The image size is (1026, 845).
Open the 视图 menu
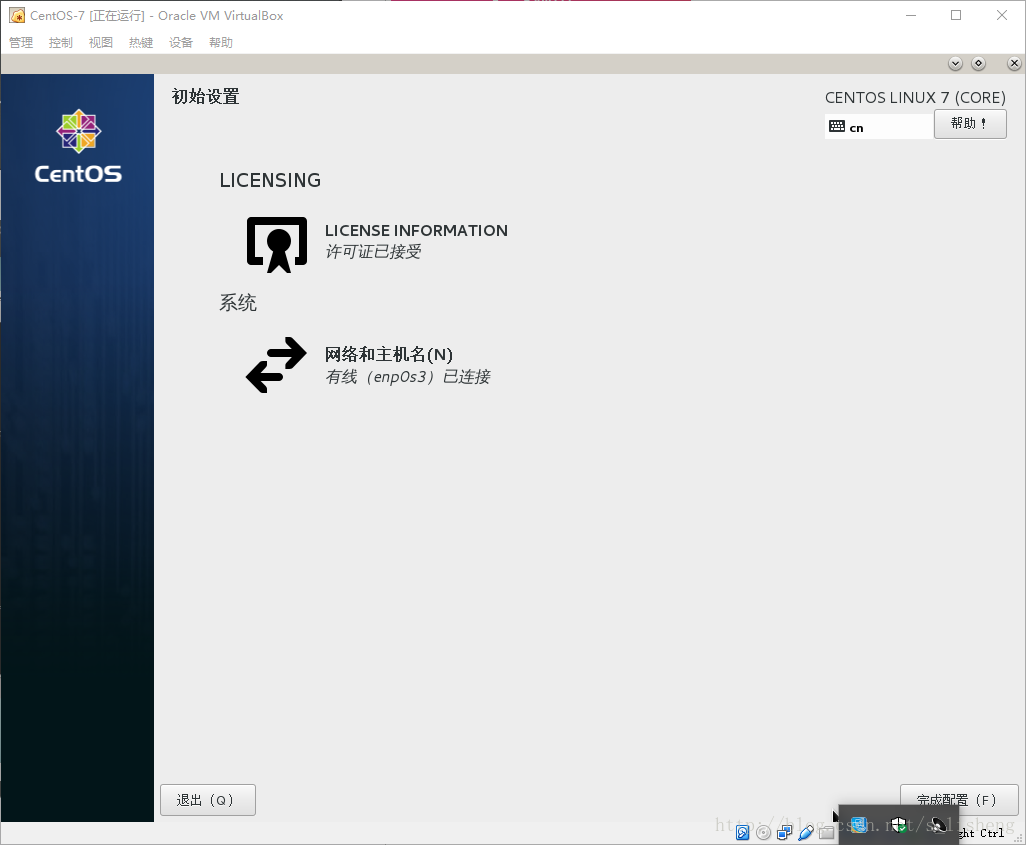pos(101,43)
